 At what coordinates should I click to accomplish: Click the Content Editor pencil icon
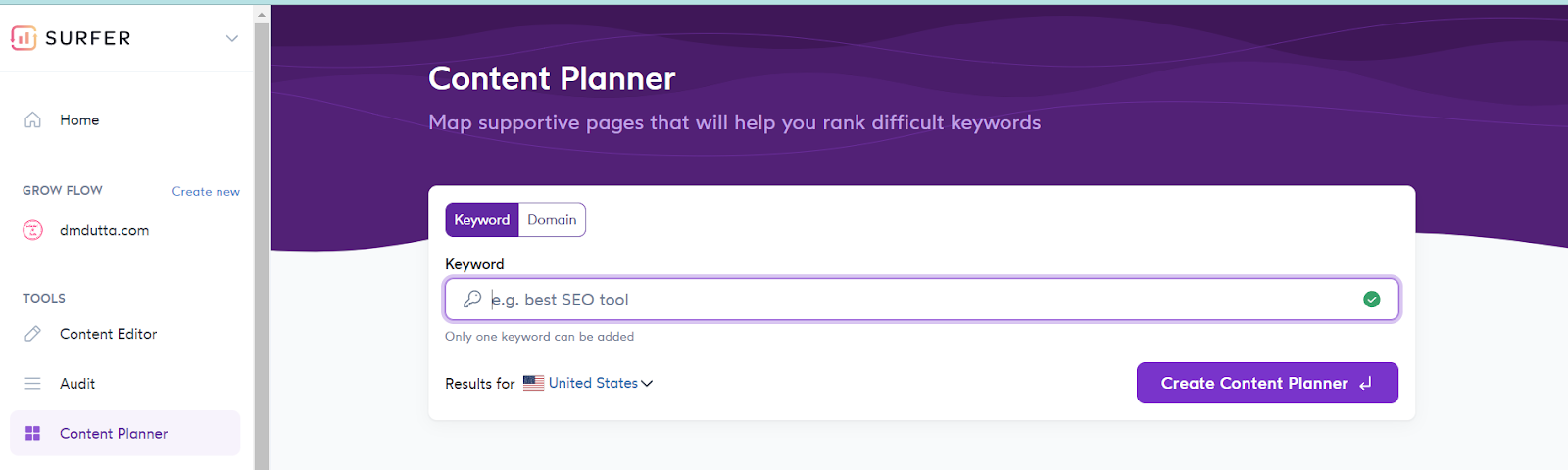point(32,334)
